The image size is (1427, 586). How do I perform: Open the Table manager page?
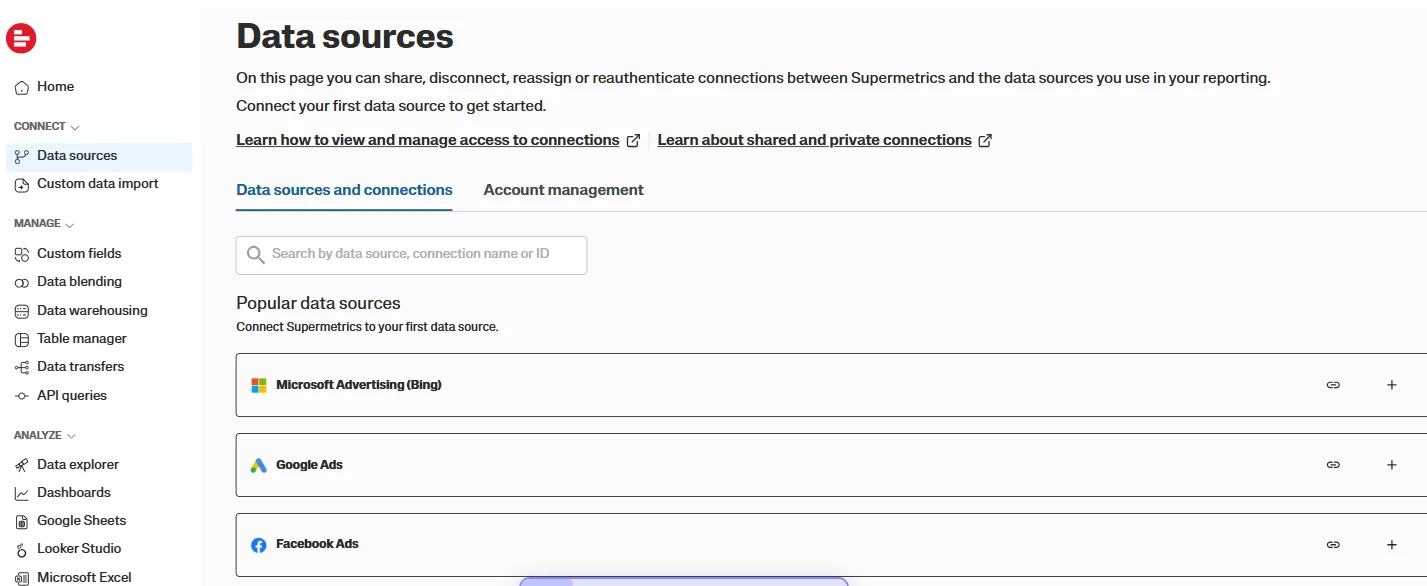click(82, 339)
